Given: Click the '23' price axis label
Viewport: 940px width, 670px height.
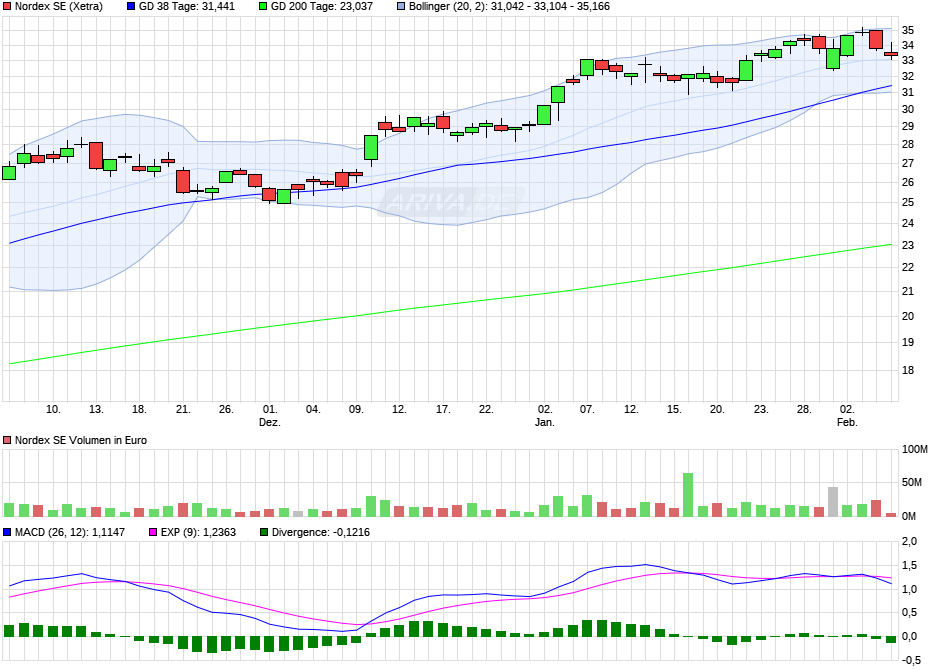Looking at the screenshot, I should point(908,245).
